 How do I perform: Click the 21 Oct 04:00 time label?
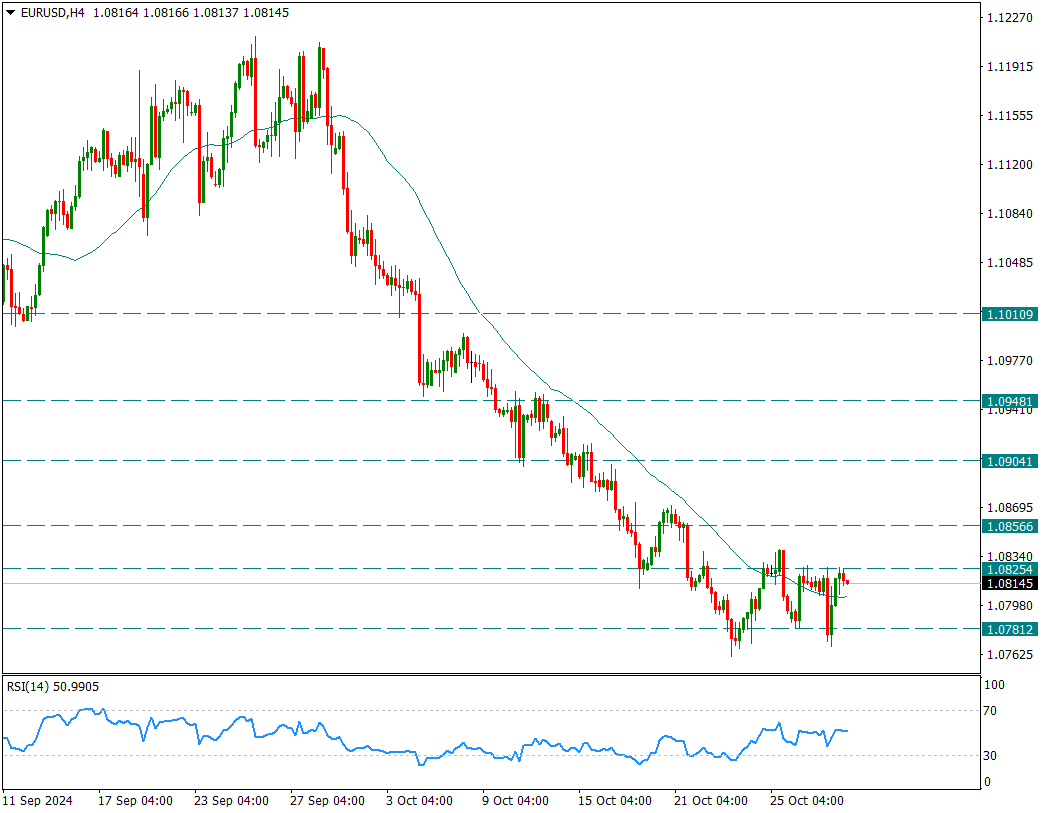pos(711,800)
